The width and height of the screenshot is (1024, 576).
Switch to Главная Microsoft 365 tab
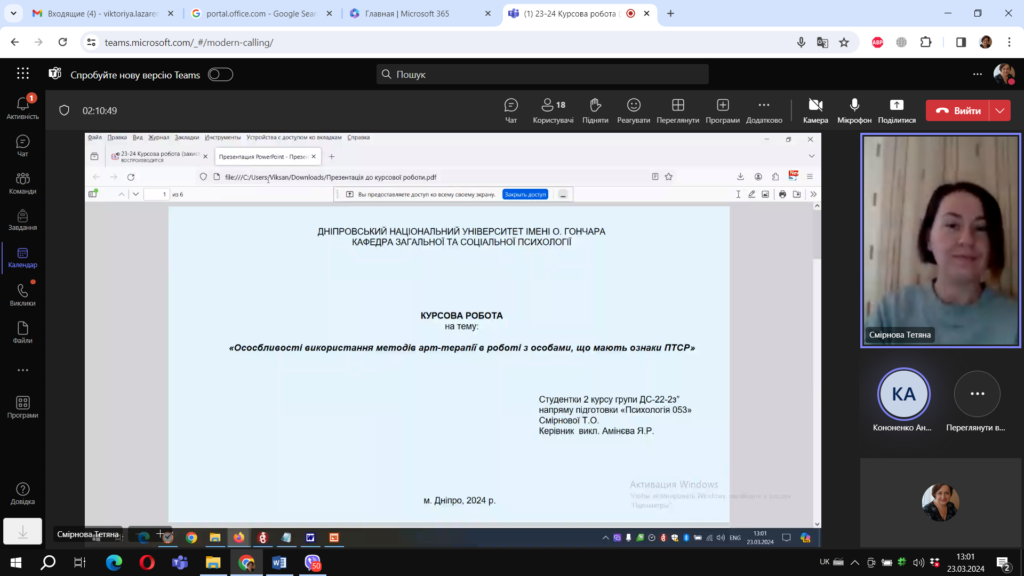pyautogui.click(x=420, y=13)
